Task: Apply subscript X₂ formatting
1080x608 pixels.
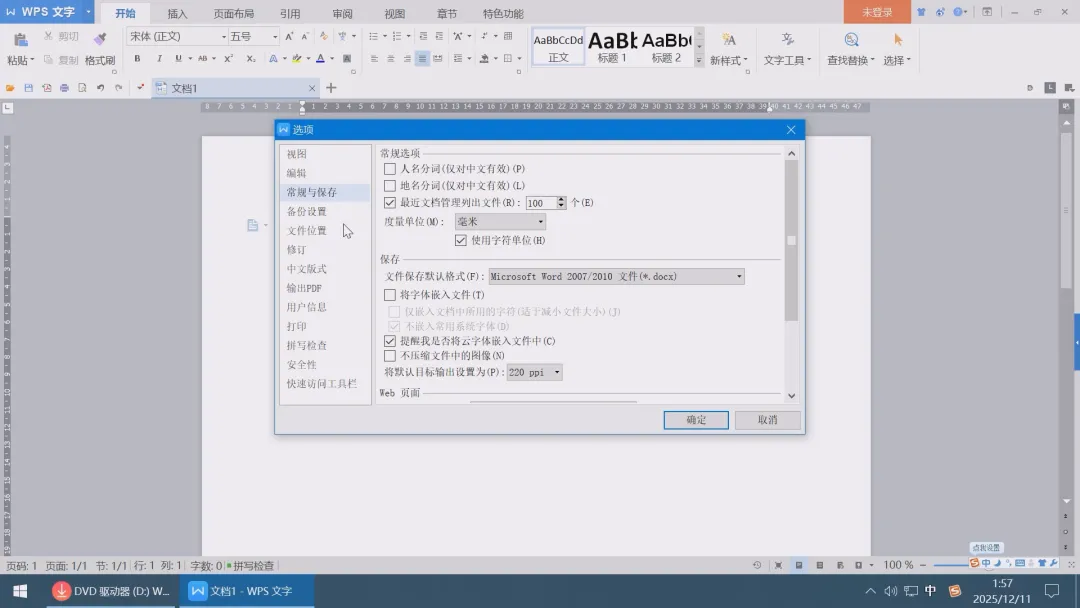Action: pos(251,59)
